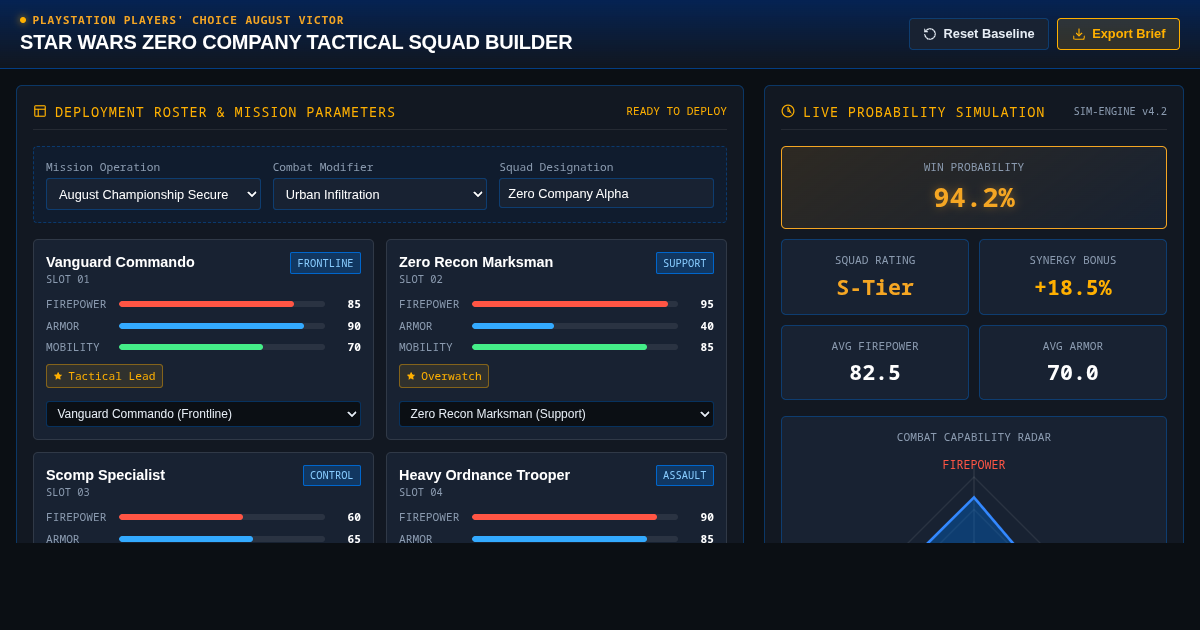Click the Zero Recon Marksman card title

[x=476, y=262]
